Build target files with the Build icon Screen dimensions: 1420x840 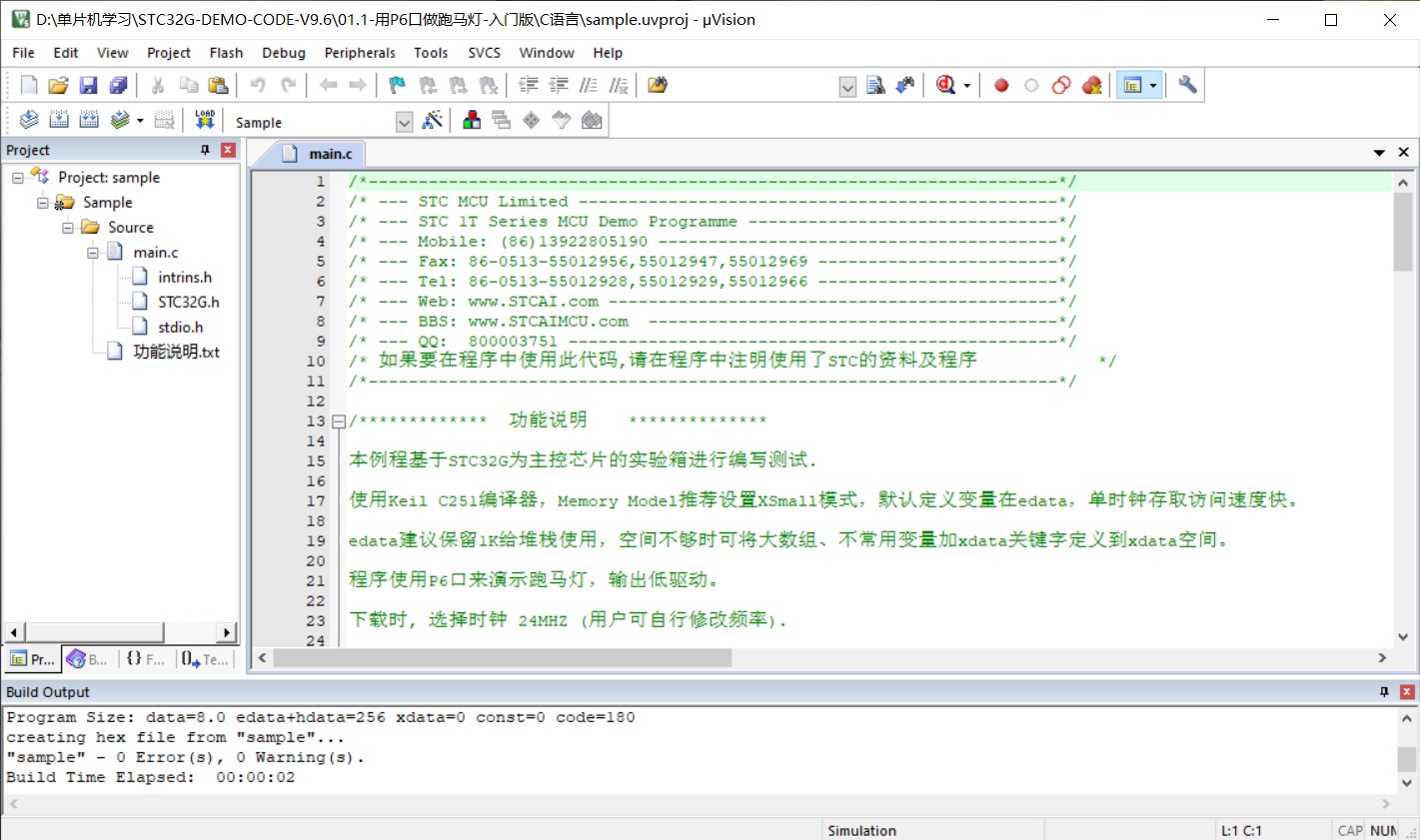(59, 121)
